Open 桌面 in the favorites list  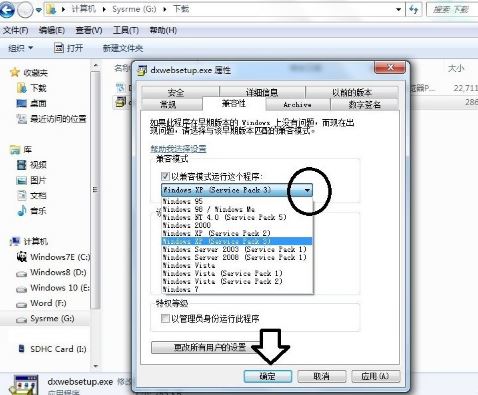31,103
